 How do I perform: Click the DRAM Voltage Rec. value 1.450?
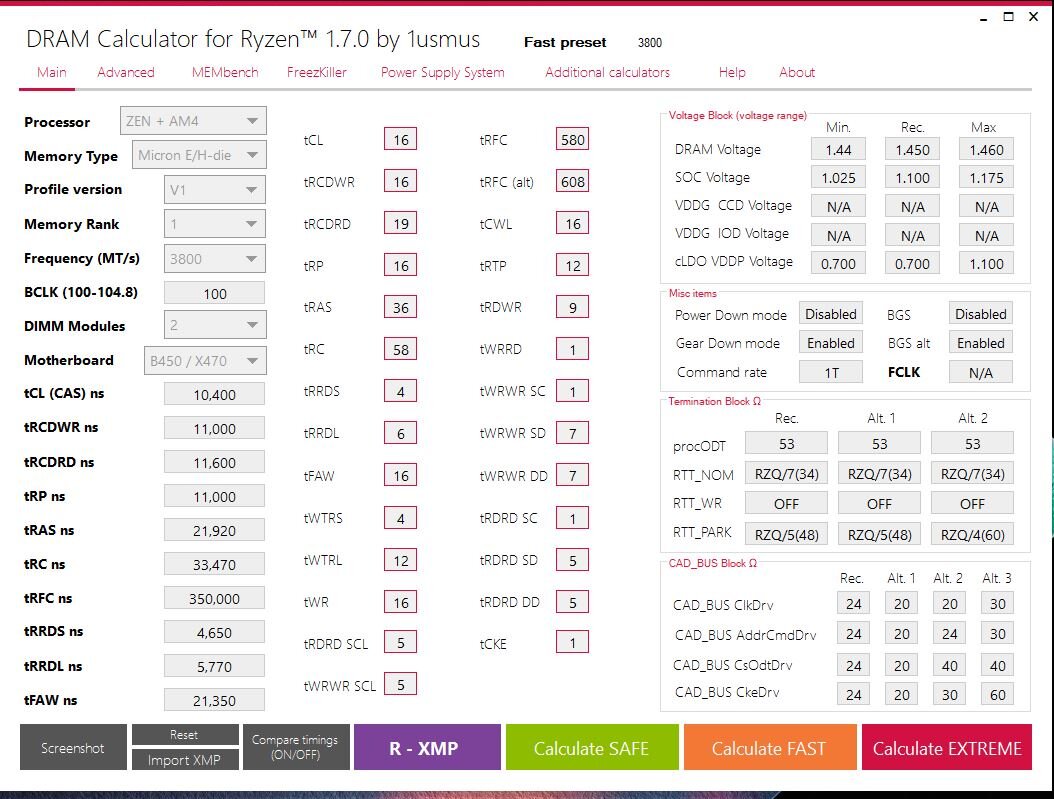click(x=912, y=150)
